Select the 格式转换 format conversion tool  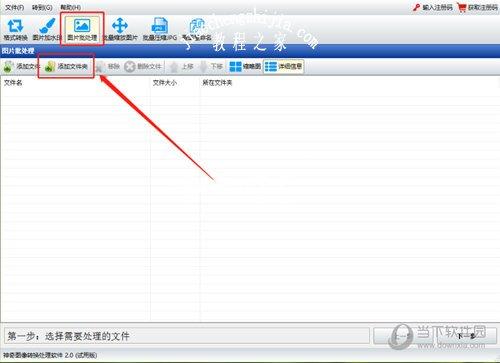pyautogui.click(x=15, y=30)
